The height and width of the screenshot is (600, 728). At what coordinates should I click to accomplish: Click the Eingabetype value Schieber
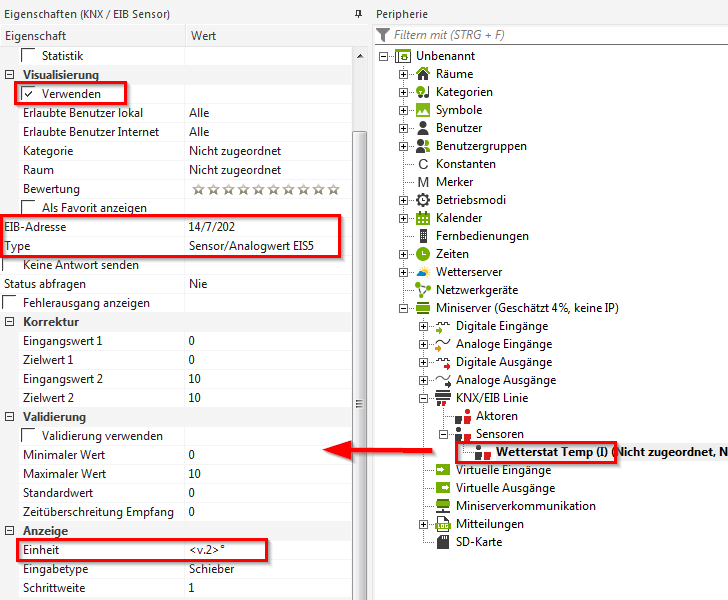pyautogui.click(x=211, y=569)
